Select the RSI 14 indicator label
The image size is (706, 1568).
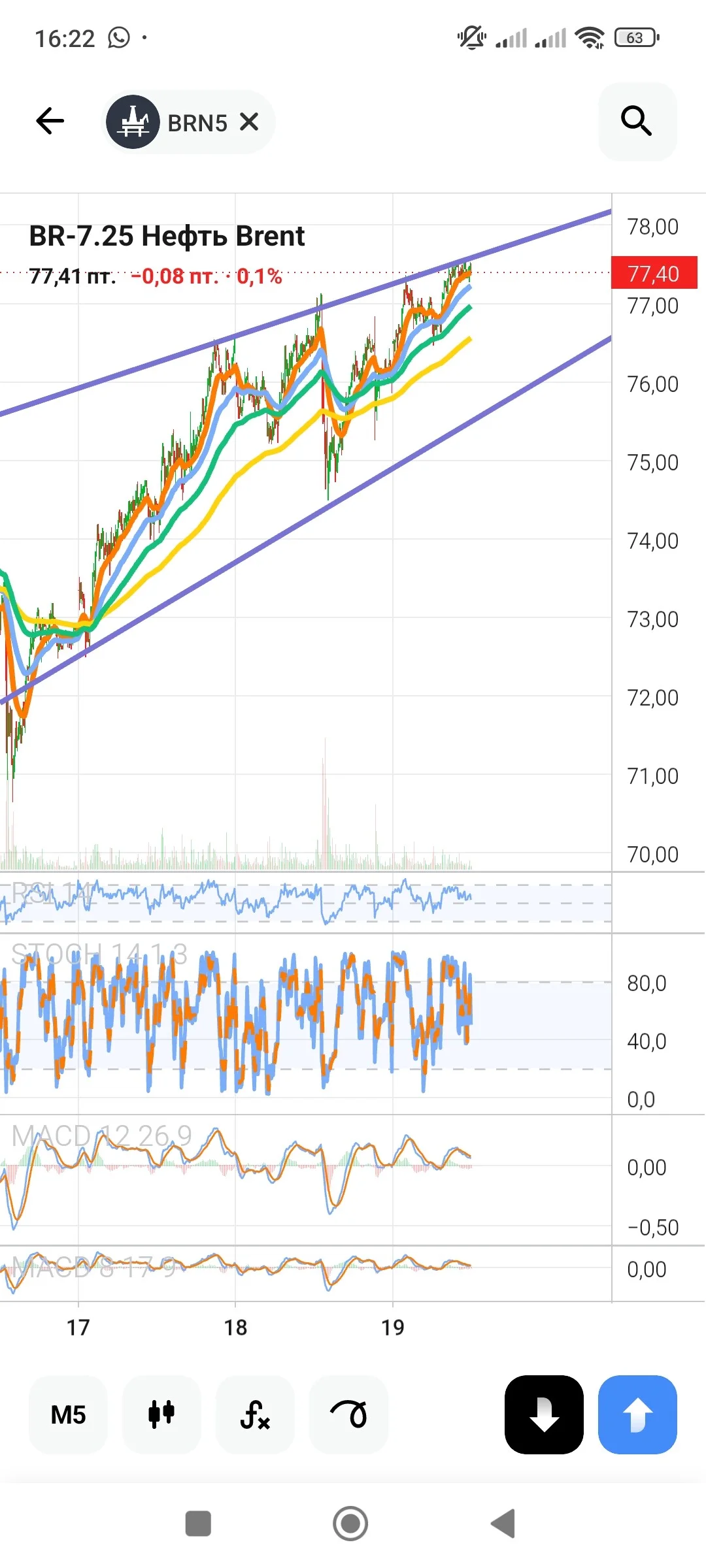pos(52,893)
